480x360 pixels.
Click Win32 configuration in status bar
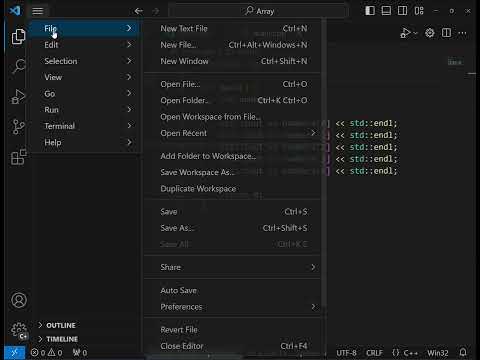click(x=438, y=353)
